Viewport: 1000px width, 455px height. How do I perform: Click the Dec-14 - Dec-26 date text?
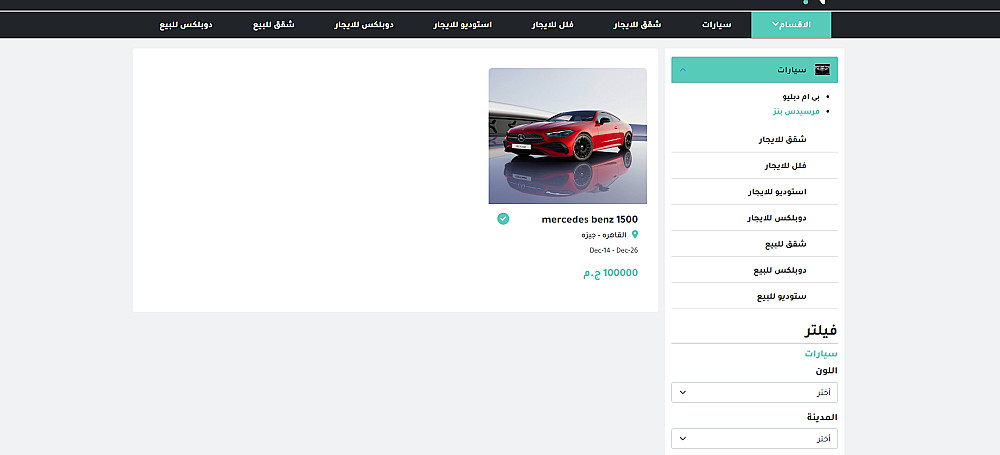(614, 250)
